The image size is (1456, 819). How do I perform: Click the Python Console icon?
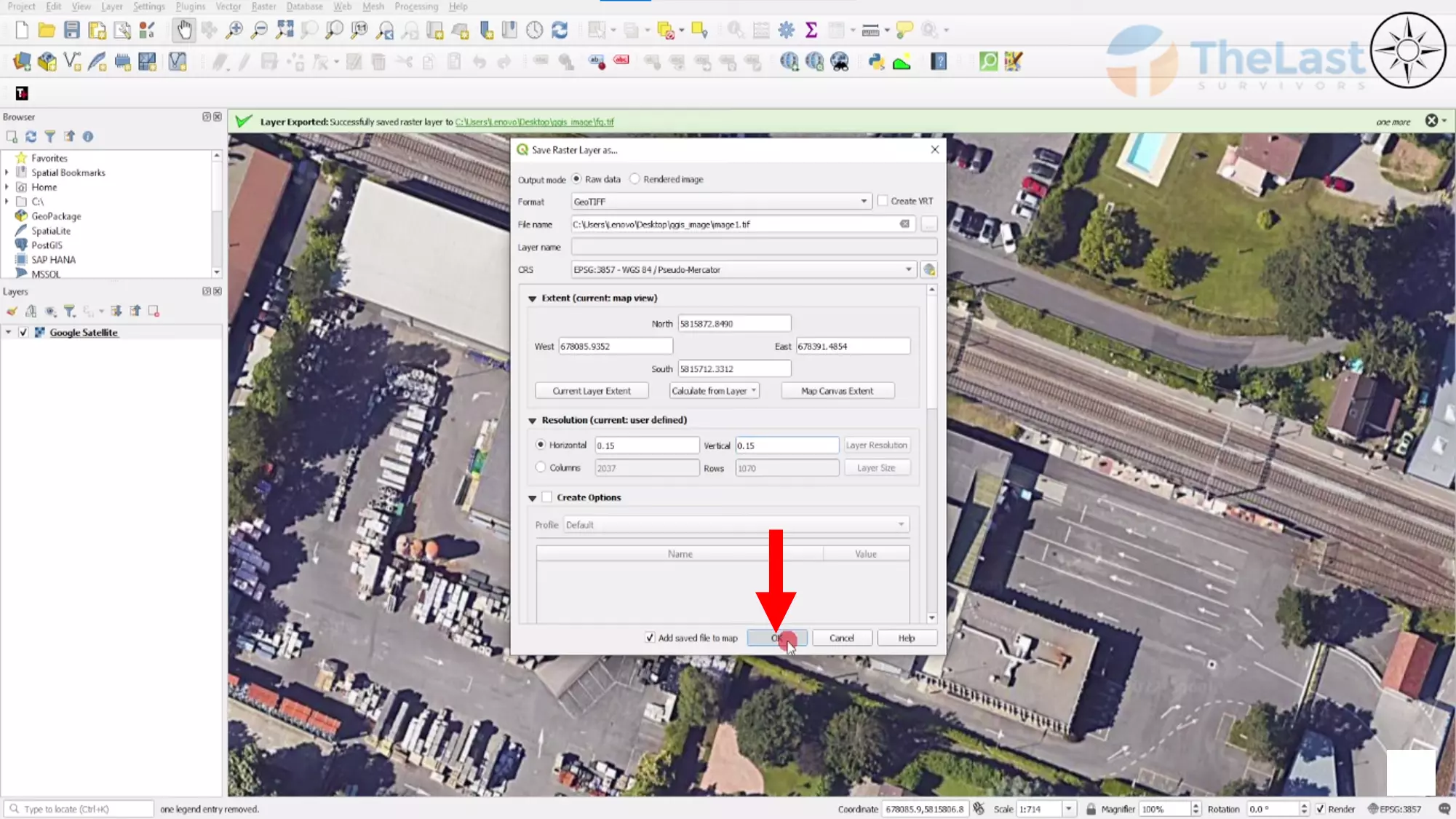876,62
